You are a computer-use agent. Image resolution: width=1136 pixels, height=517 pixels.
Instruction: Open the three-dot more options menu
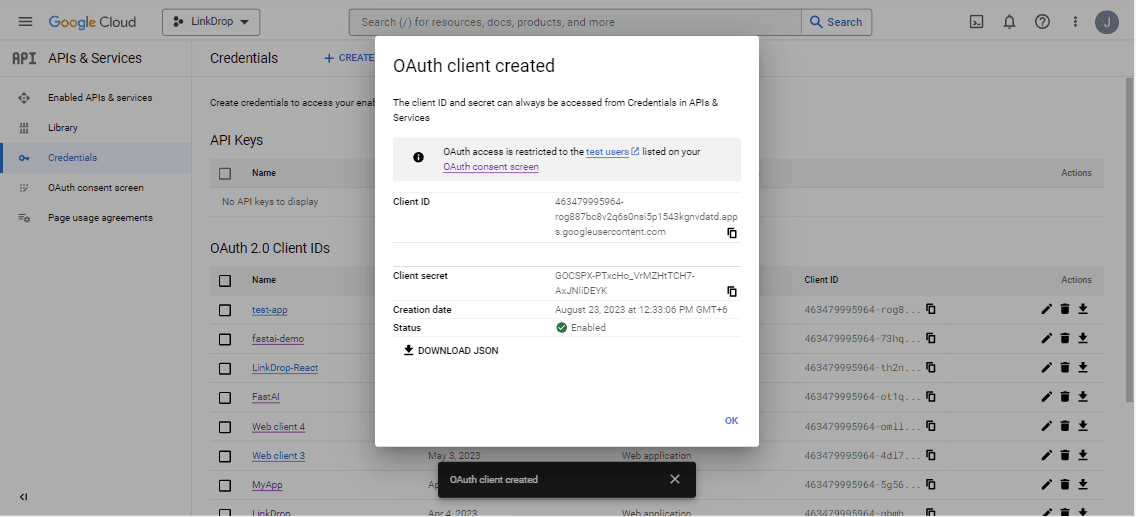tap(1075, 22)
